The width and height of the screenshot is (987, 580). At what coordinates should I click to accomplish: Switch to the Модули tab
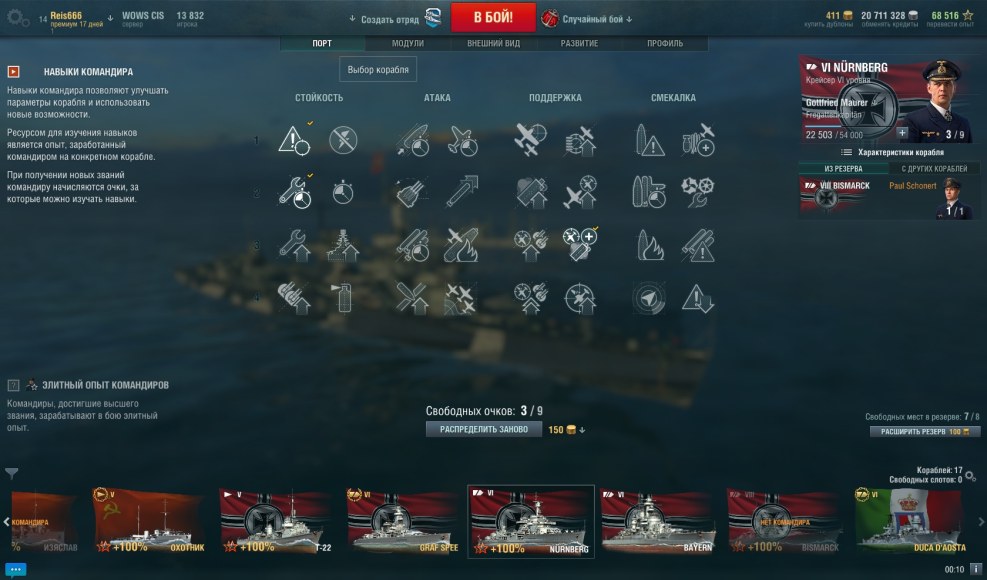[x=407, y=43]
